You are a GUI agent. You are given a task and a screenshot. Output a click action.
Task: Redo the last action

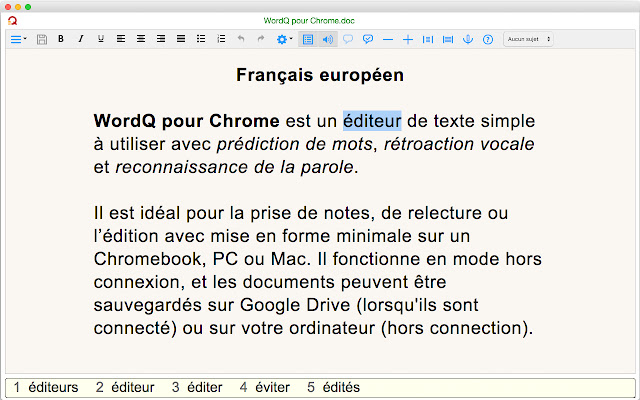[x=261, y=39]
